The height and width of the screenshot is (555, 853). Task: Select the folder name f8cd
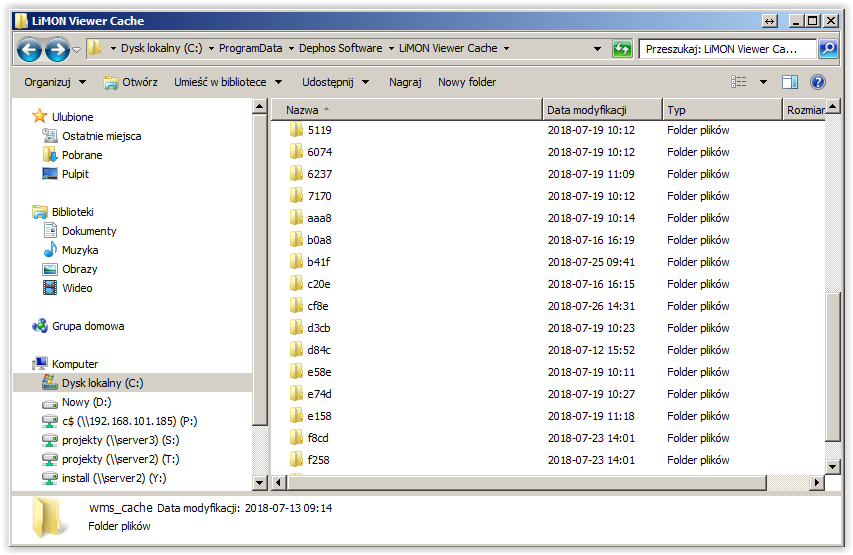(x=318, y=438)
